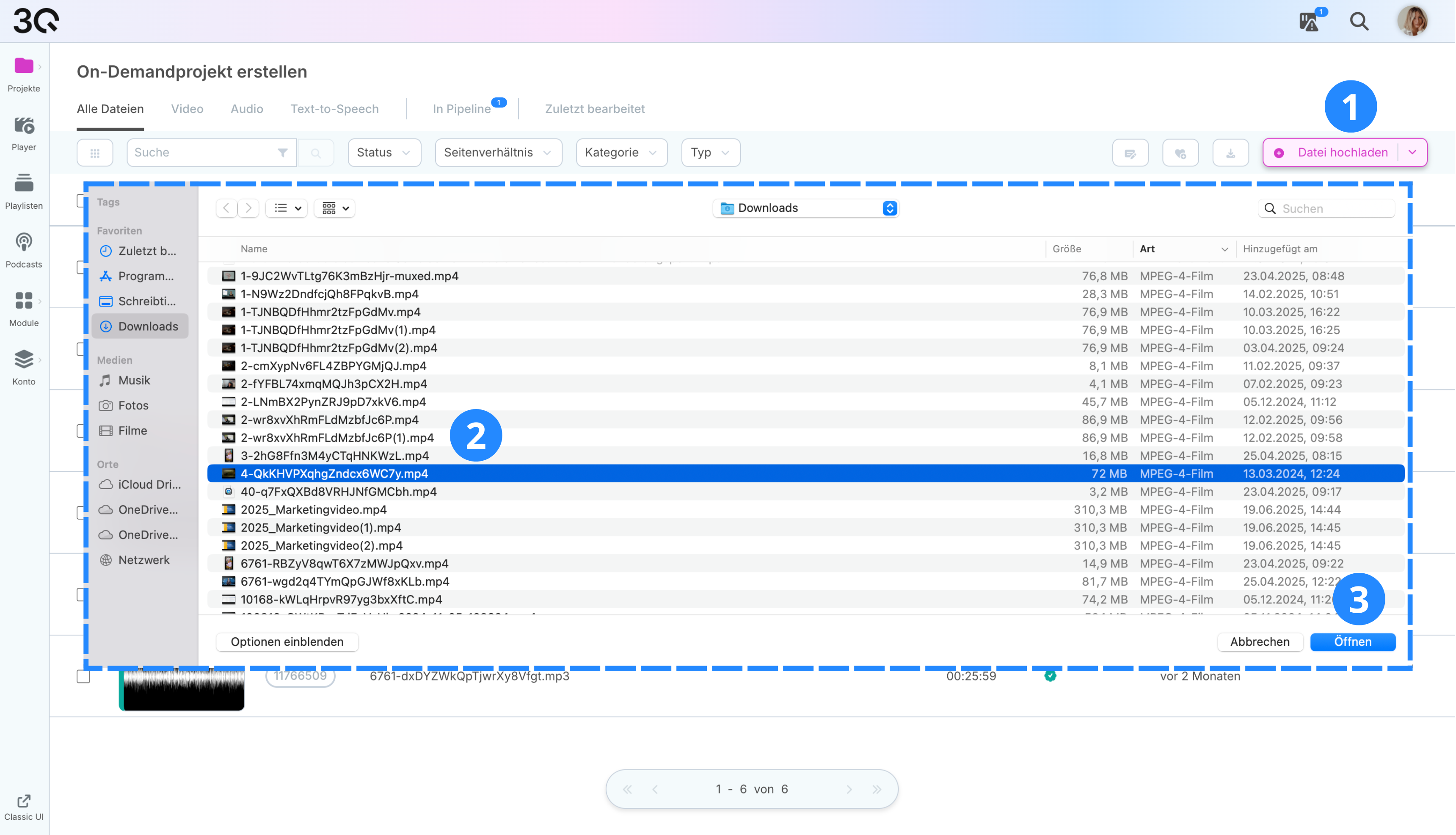Tick the checkbox next to the mp3 file row

pos(84,677)
